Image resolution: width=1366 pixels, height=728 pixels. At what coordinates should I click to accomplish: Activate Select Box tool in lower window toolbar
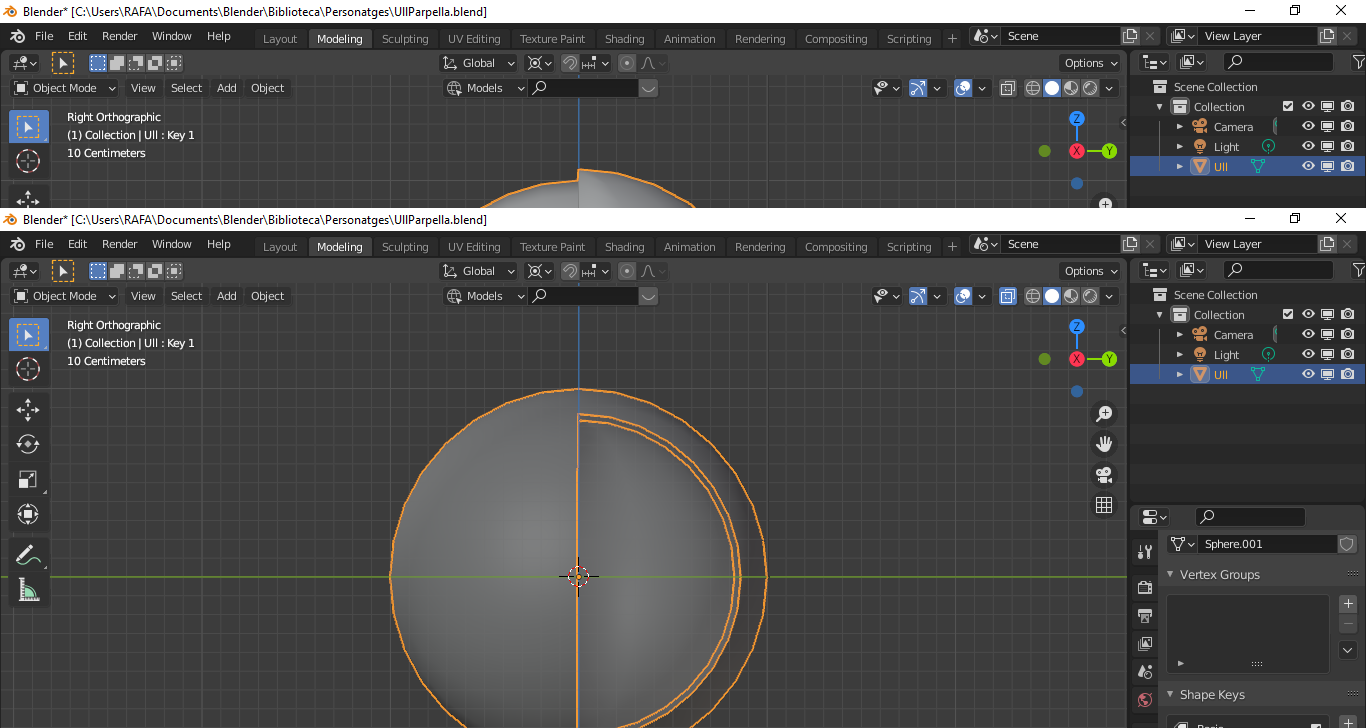(28, 334)
